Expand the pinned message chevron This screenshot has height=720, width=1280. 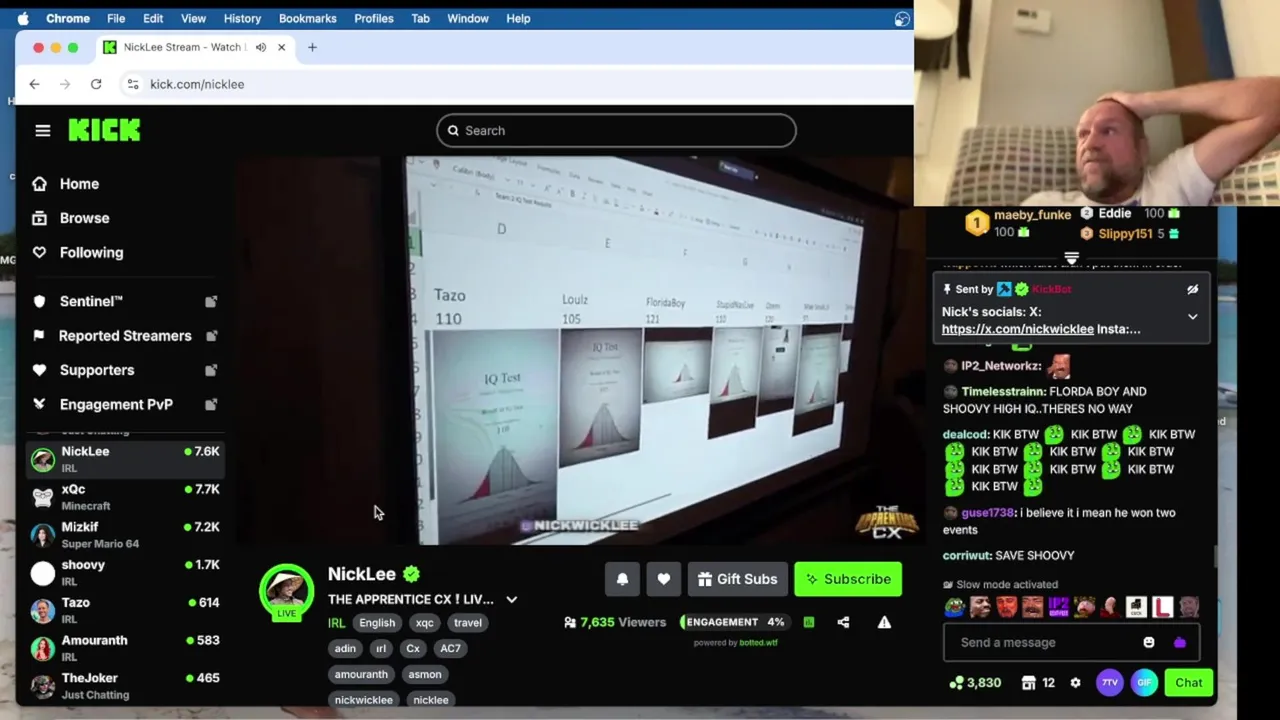pos(1192,316)
